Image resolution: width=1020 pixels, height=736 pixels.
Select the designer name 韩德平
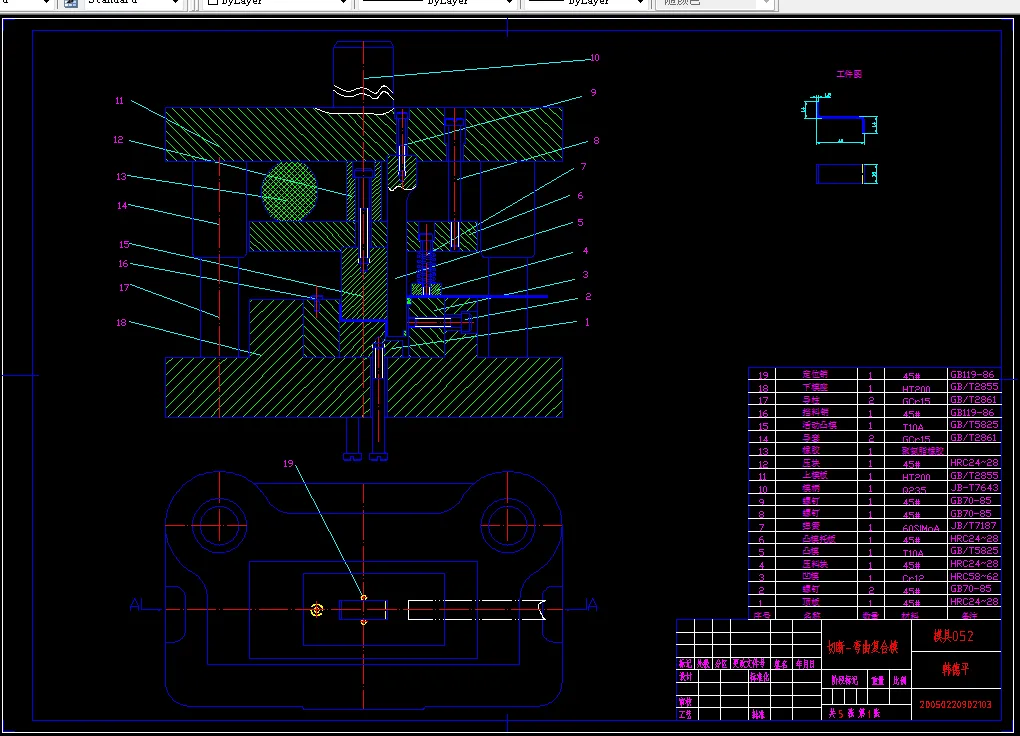[x=956, y=669]
